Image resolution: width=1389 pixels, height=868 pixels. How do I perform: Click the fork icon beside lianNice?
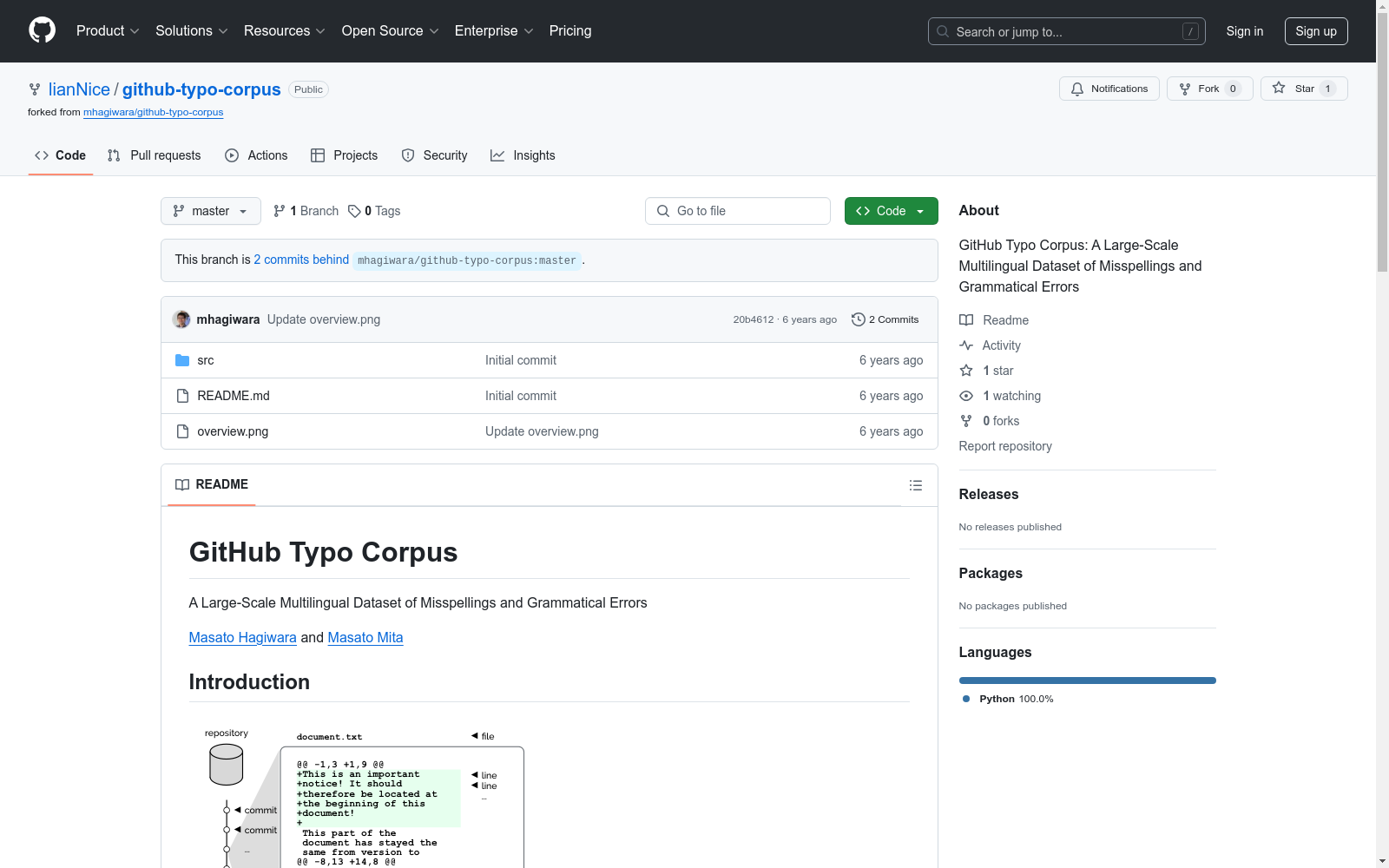click(x=35, y=89)
